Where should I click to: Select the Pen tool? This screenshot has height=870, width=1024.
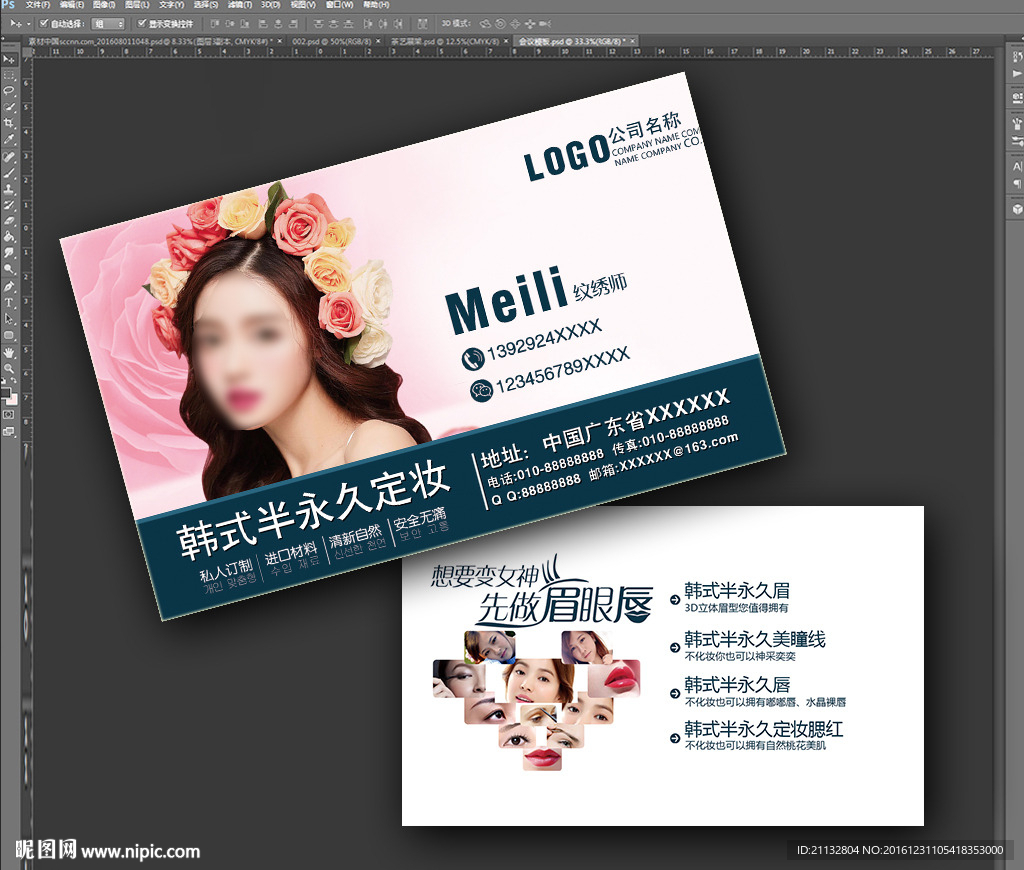pyautogui.click(x=8, y=287)
